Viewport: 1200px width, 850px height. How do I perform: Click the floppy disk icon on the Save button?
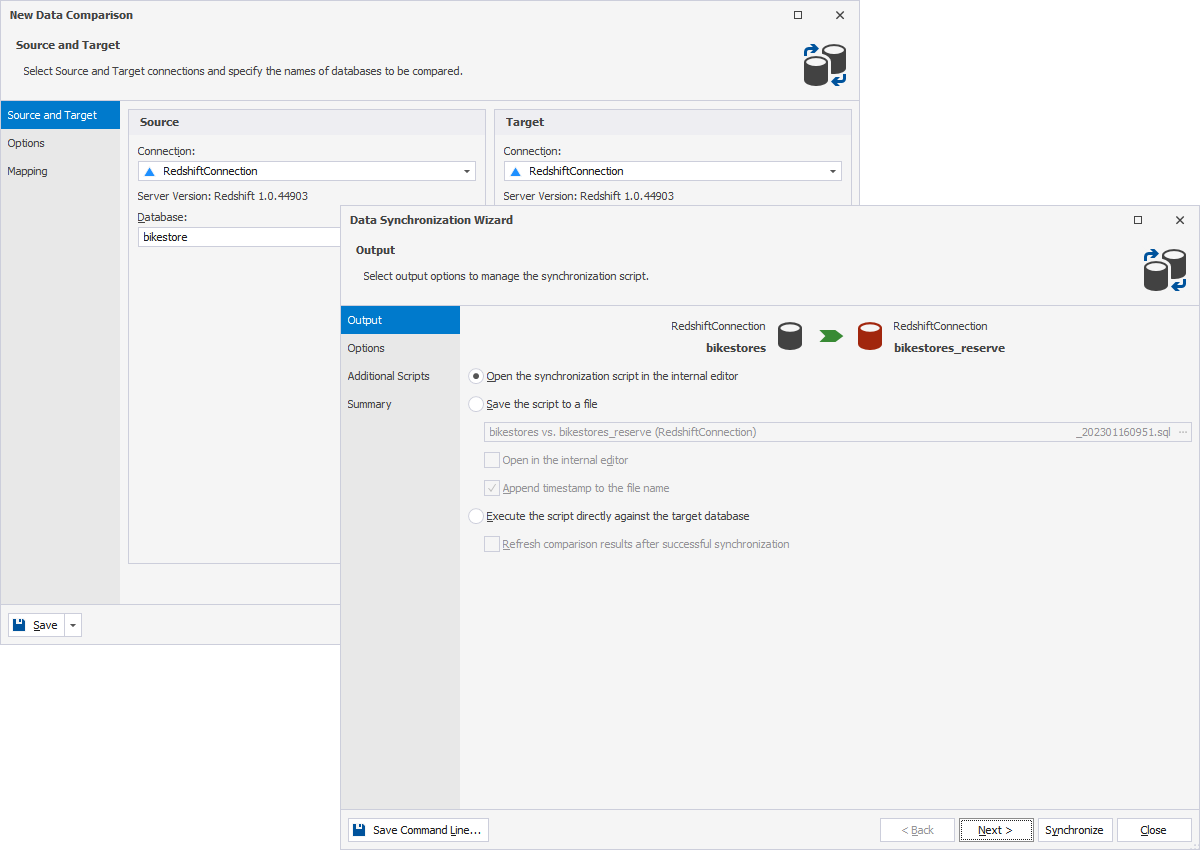tap(19, 625)
